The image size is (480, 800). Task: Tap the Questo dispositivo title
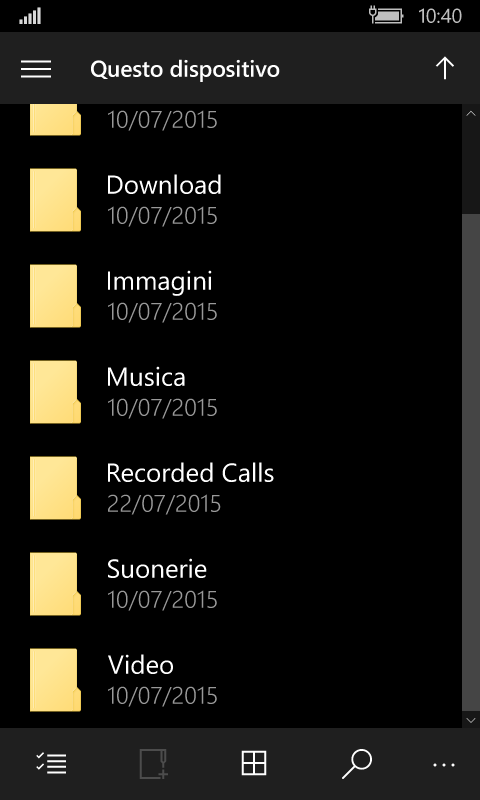coord(185,69)
